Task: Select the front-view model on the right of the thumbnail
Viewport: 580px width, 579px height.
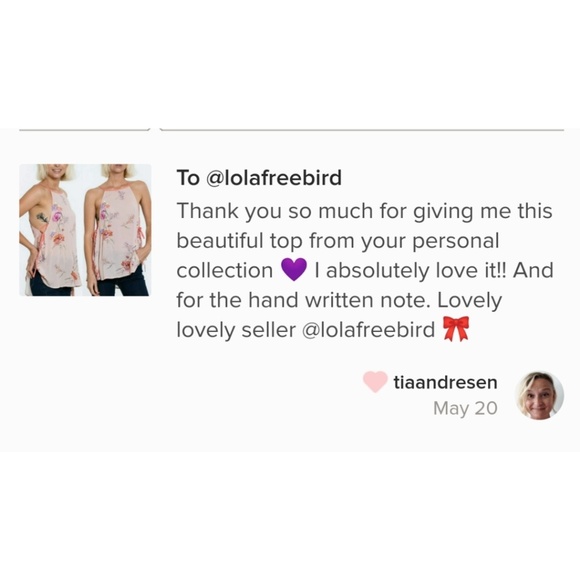Action: [118, 230]
